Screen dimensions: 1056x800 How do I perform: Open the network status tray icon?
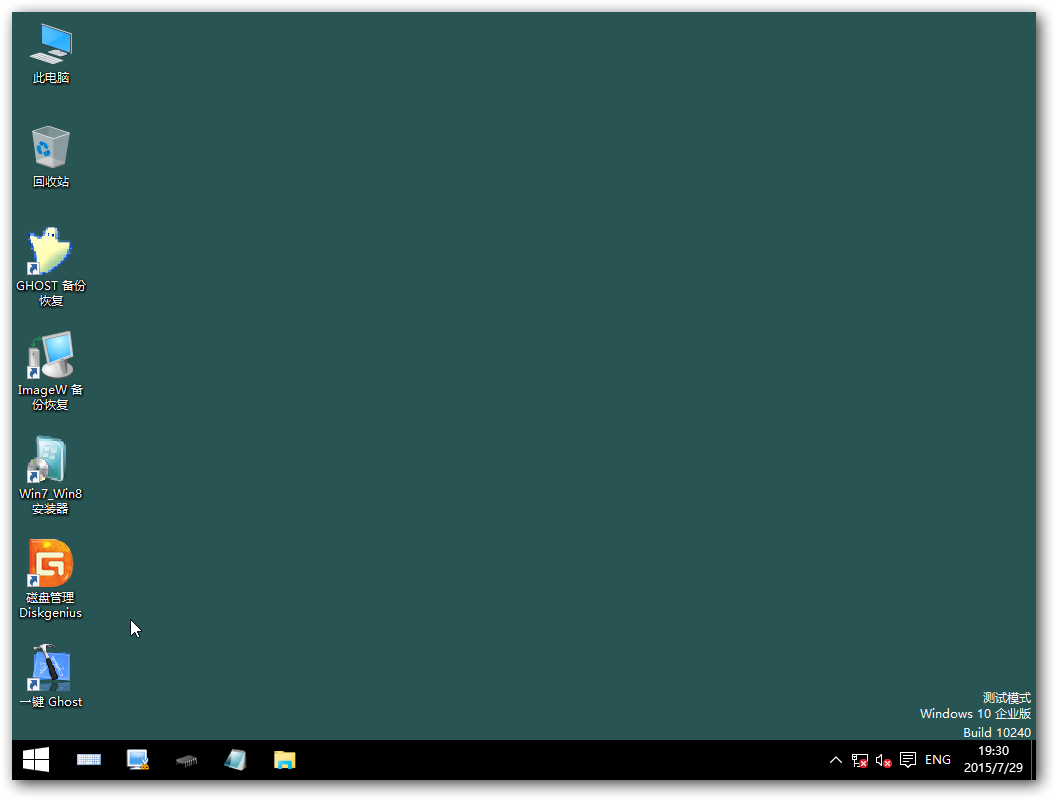tap(859, 760)
